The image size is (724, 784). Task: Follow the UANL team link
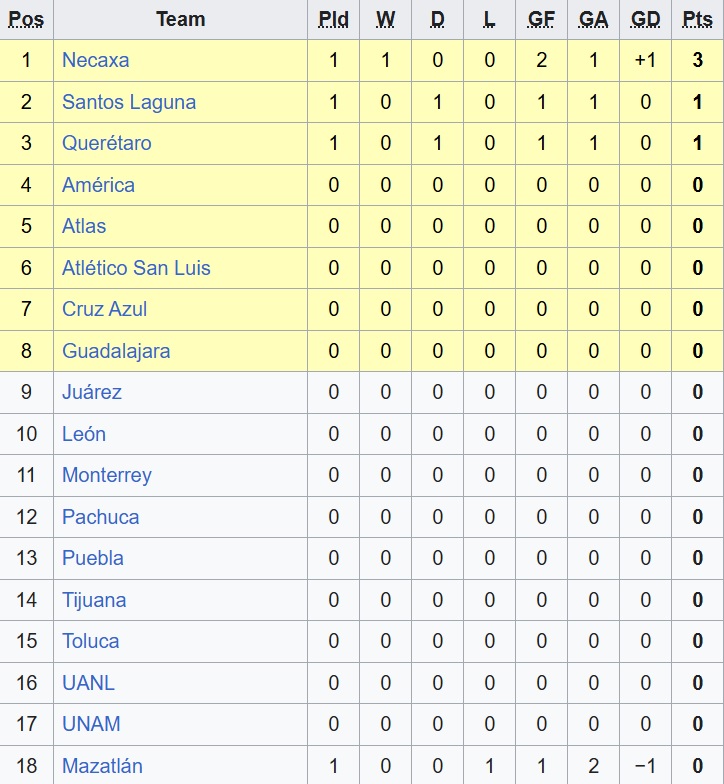click(88, 683)
